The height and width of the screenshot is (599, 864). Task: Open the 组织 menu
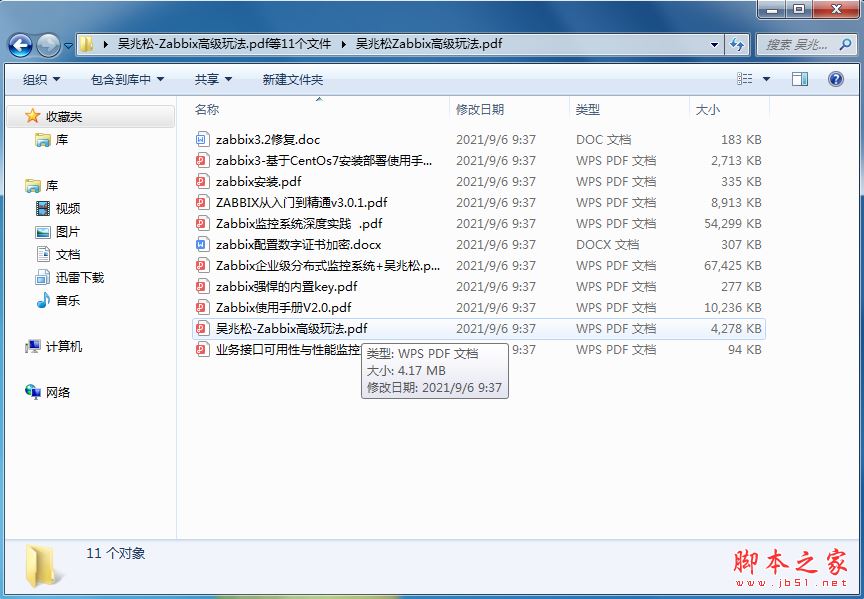tap(41, 79)
